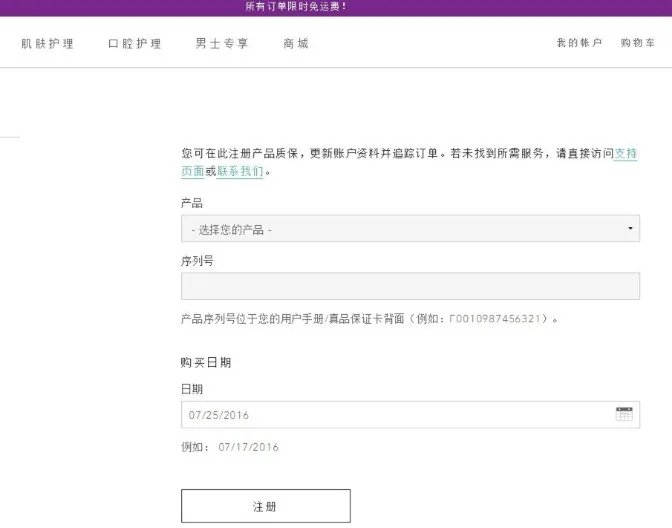This screenshot has height=528, width=672.
Task: Open the 肌肤护理 menu
Action: click(x=48, y=43)
